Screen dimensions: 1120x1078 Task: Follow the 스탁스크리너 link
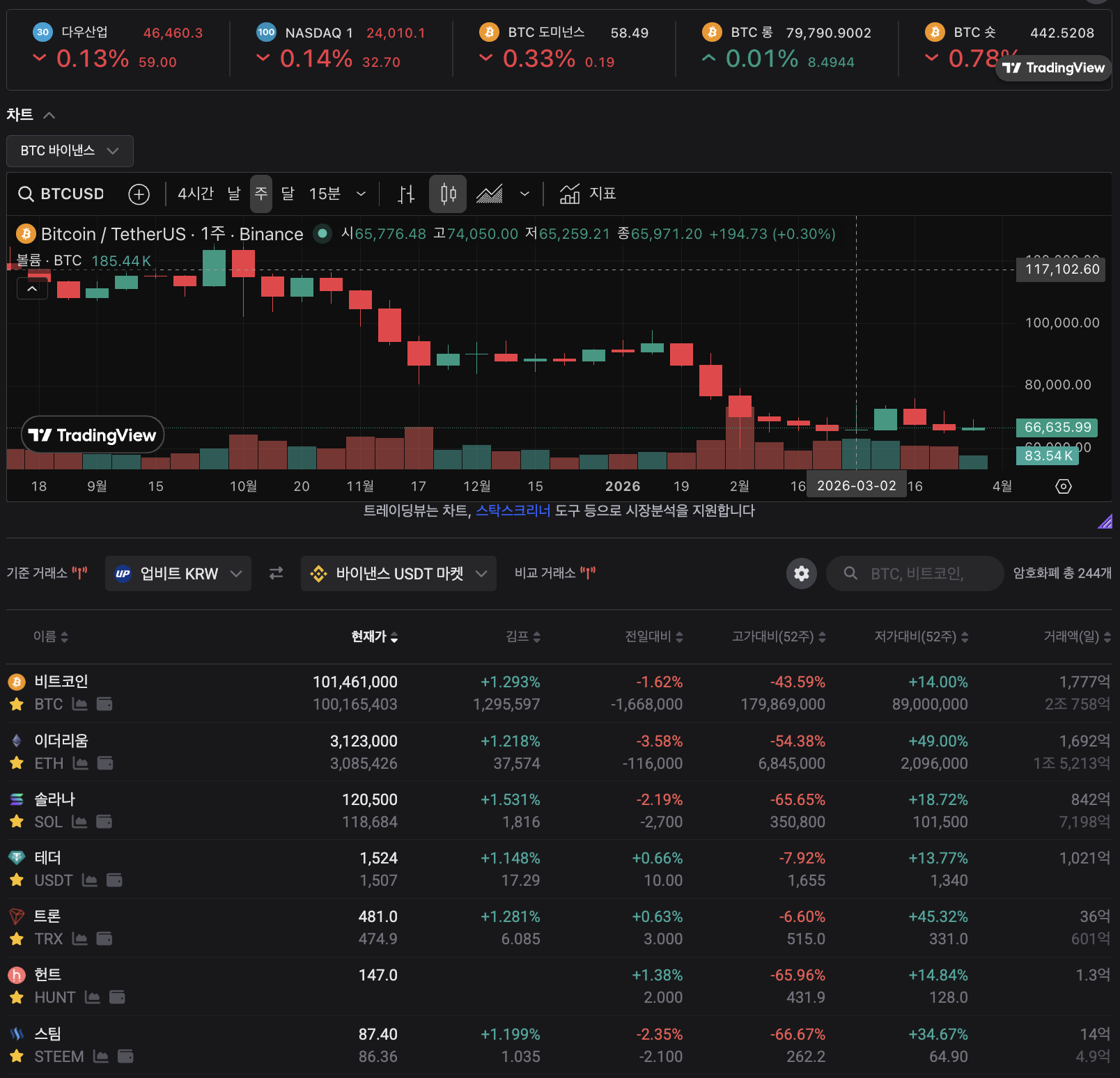[x=513, y=510]
